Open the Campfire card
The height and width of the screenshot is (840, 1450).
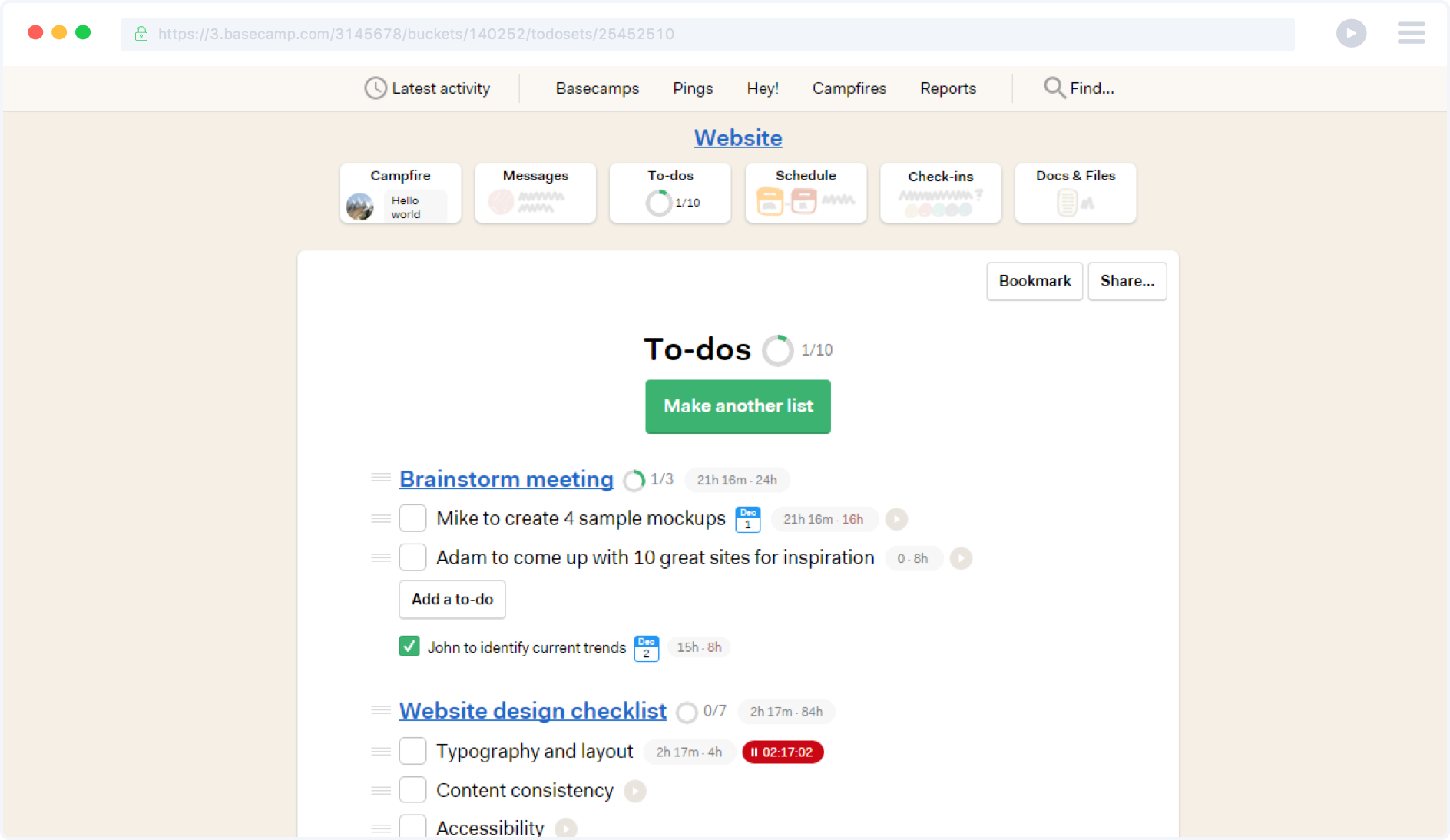click(400, 193)
